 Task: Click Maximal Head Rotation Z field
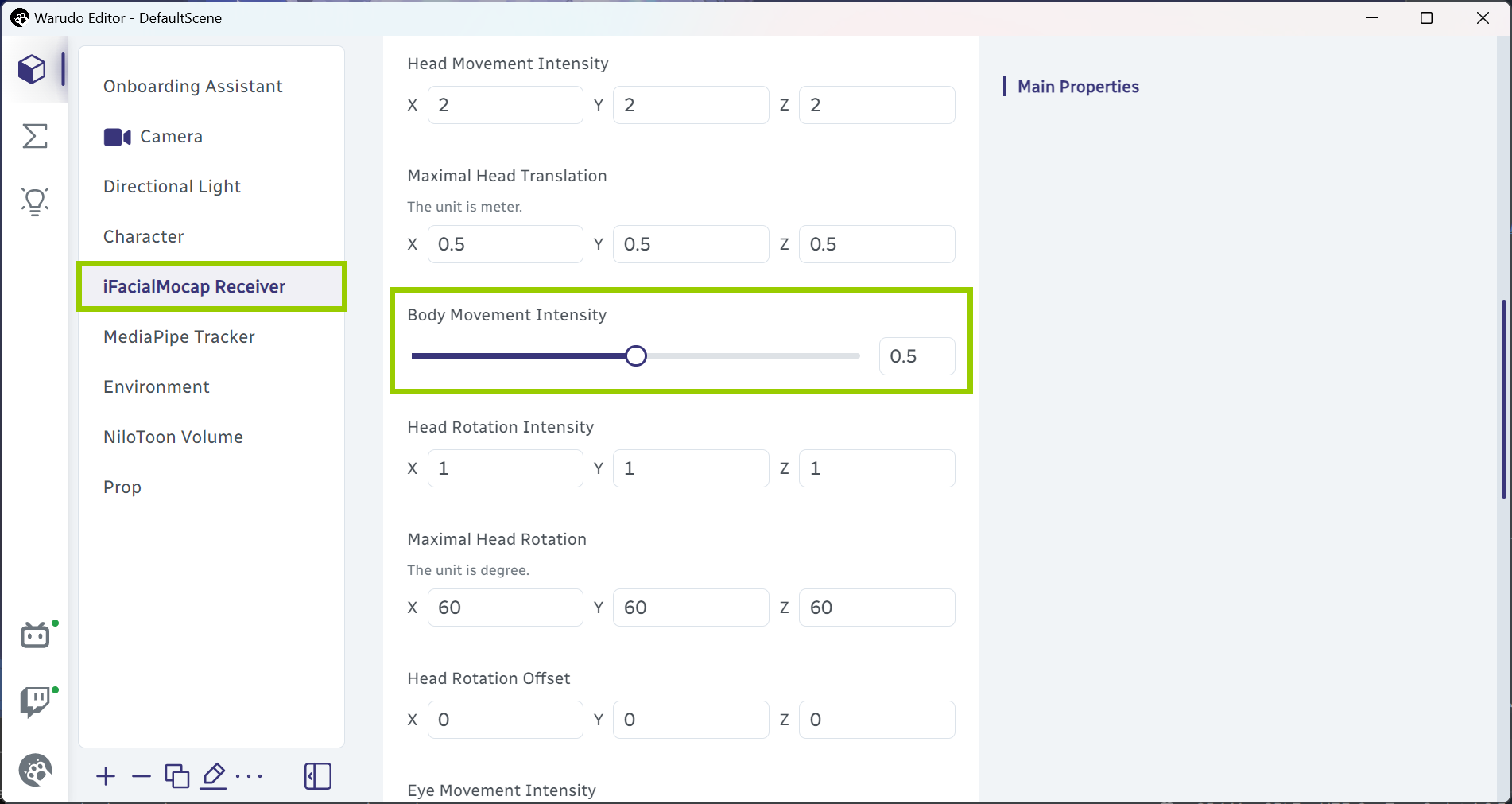coord(876,608)
